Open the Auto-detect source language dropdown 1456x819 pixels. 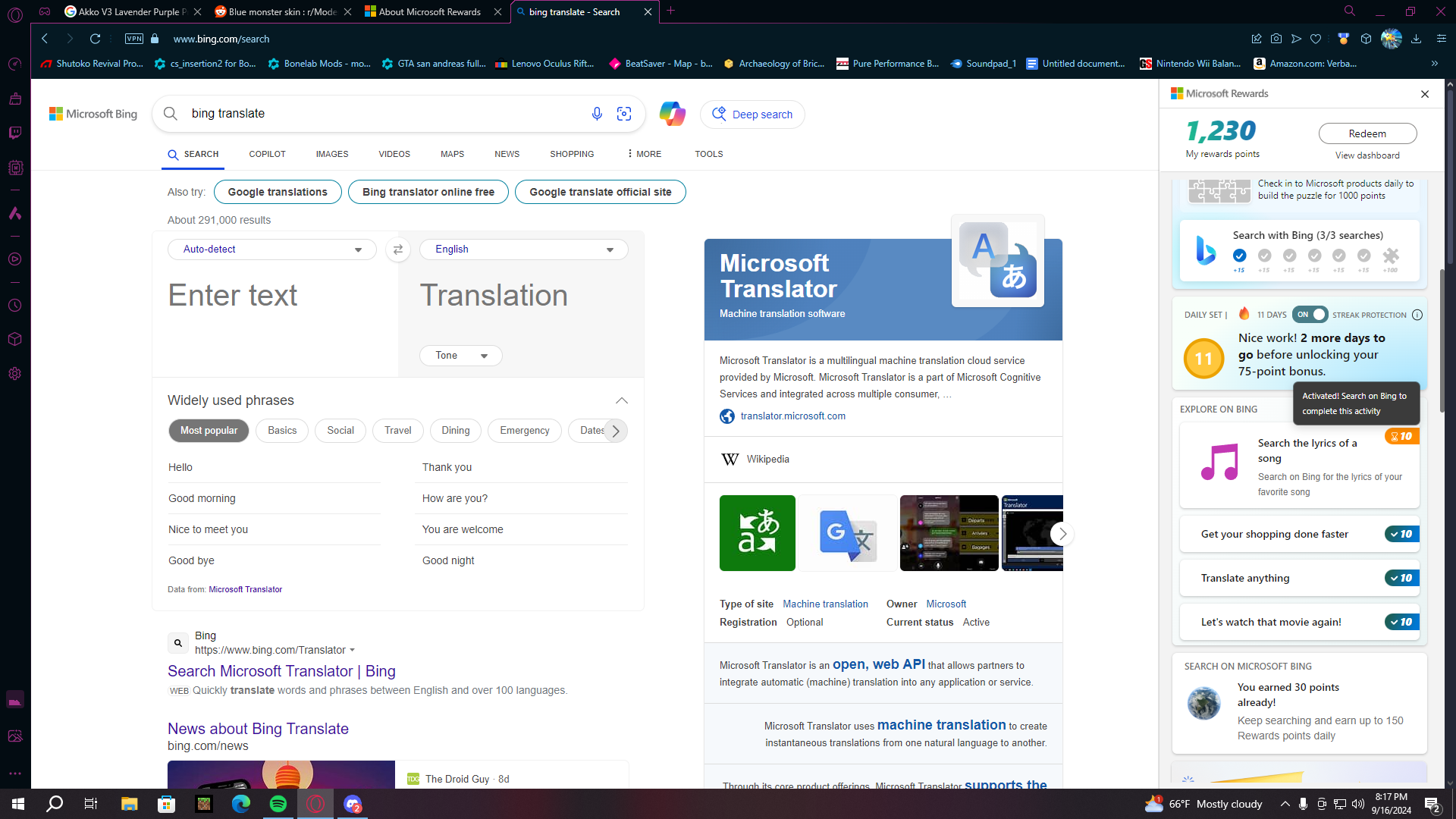[272, 249]
